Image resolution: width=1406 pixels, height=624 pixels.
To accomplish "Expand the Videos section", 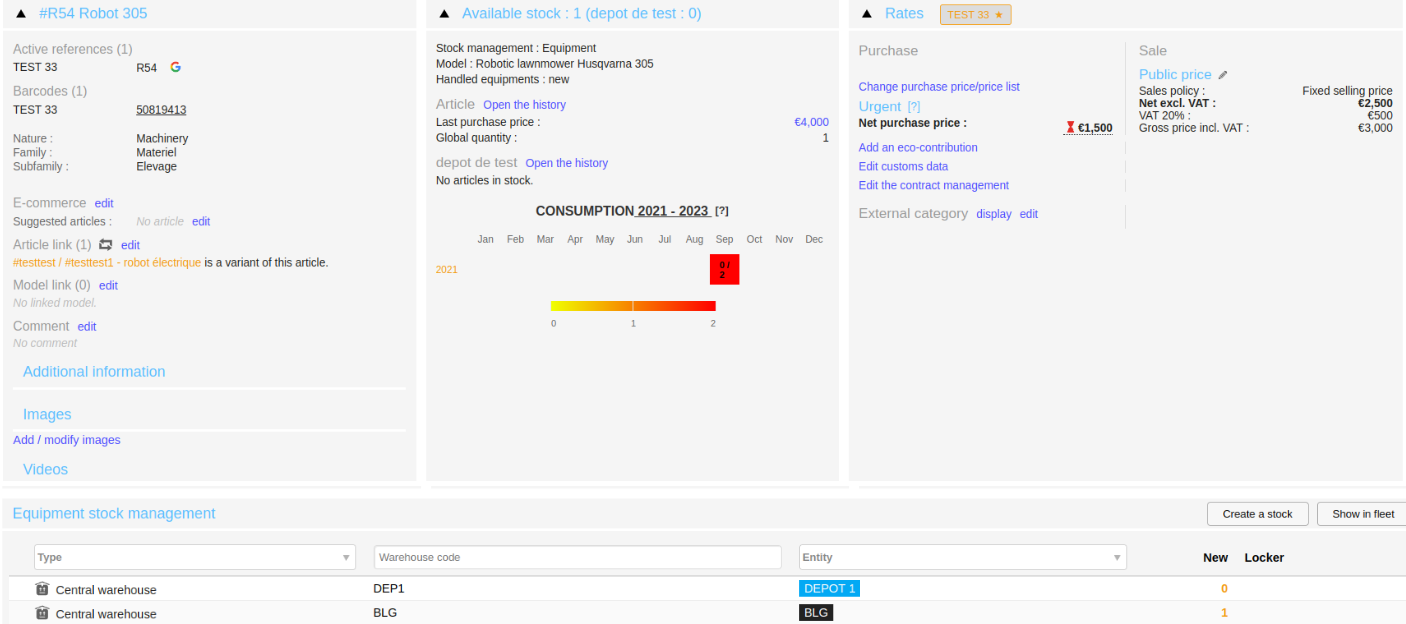I will pyautogui.click(x=46, y=470).
